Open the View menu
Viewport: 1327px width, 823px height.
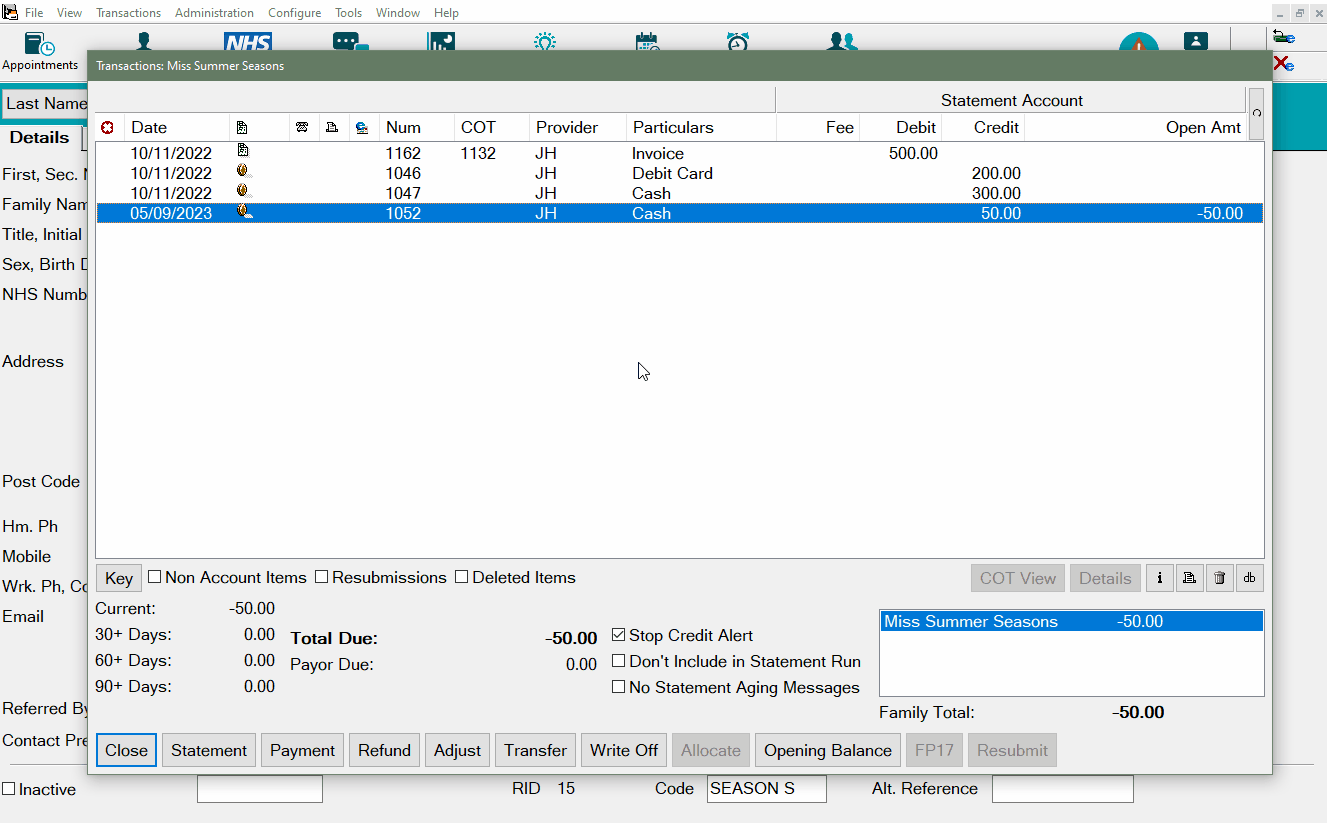click(x=69, y=13)
